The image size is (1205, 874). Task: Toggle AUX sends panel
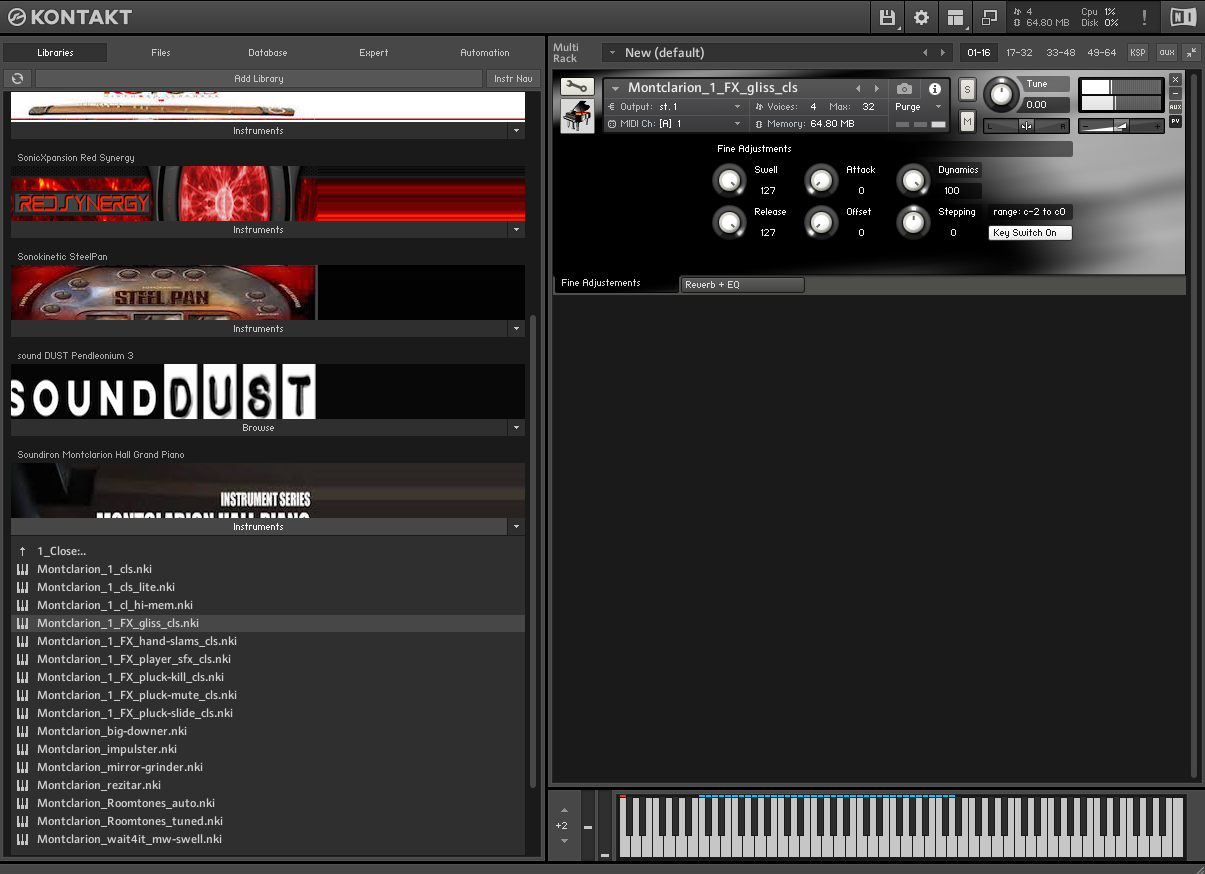[x=1175, y=107]
